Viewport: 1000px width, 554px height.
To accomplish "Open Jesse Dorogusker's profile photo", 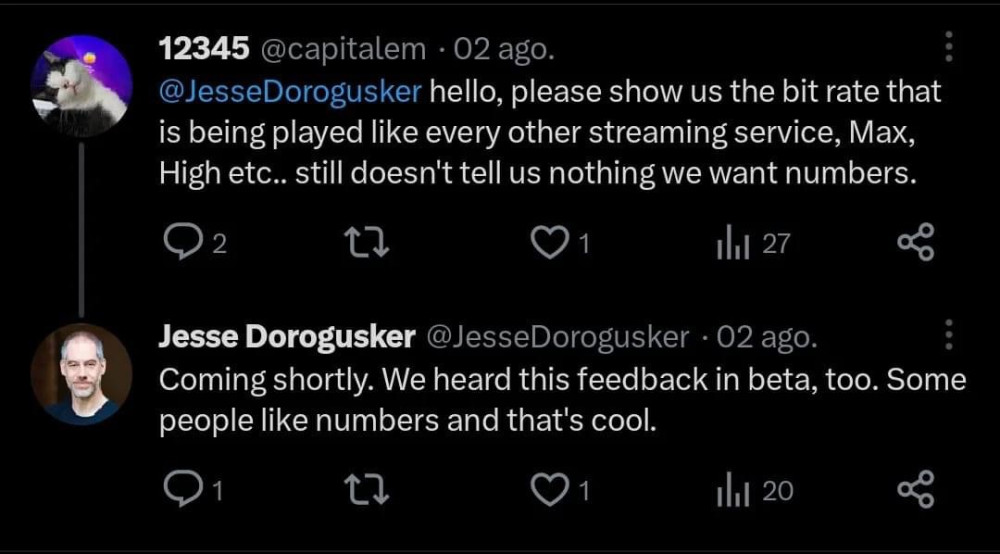I will (x=82, y=375).
